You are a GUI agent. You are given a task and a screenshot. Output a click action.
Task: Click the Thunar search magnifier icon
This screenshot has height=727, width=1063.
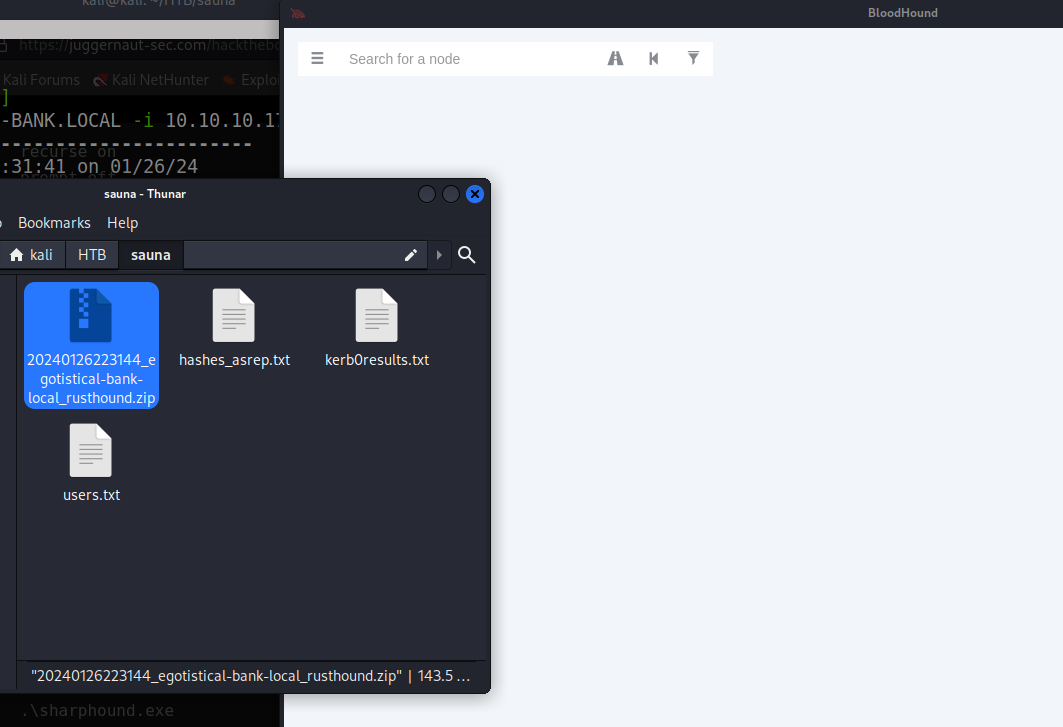tap(466, 255)
